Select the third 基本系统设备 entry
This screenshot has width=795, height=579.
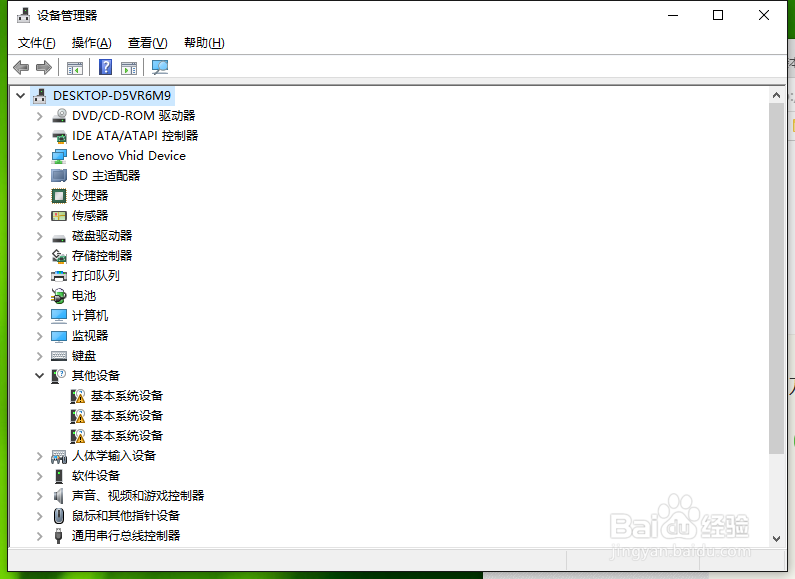pyautogui.click(x=127, y=436)
